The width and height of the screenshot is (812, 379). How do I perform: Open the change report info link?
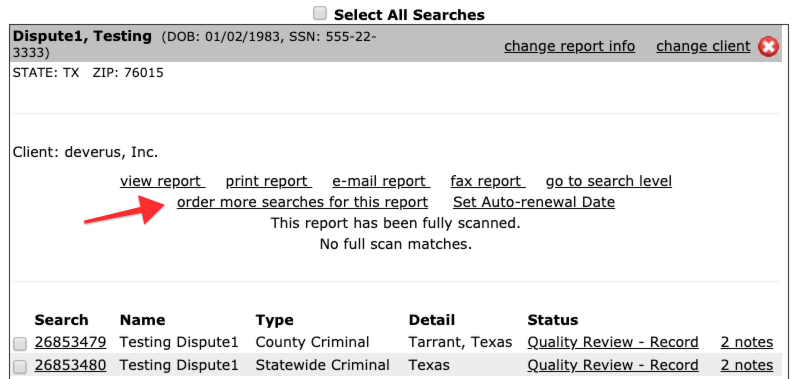(x=570, y=46)
